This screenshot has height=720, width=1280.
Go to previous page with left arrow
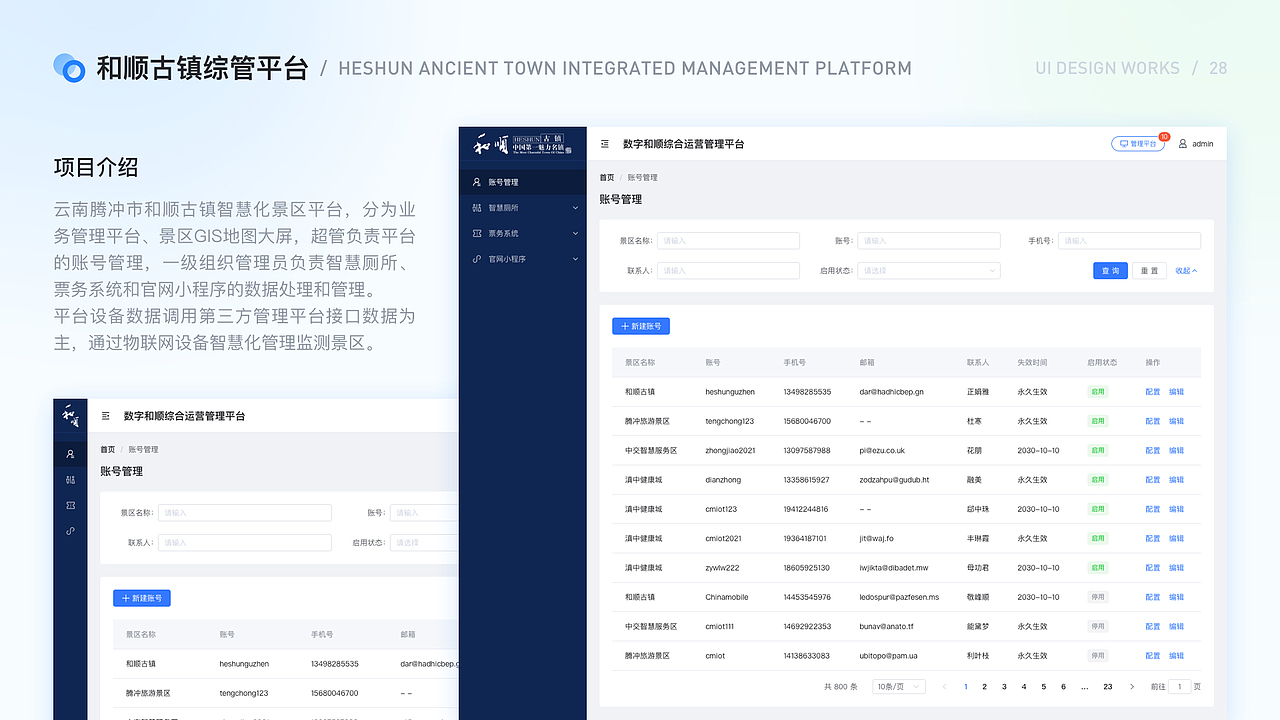tap(945, 687)
